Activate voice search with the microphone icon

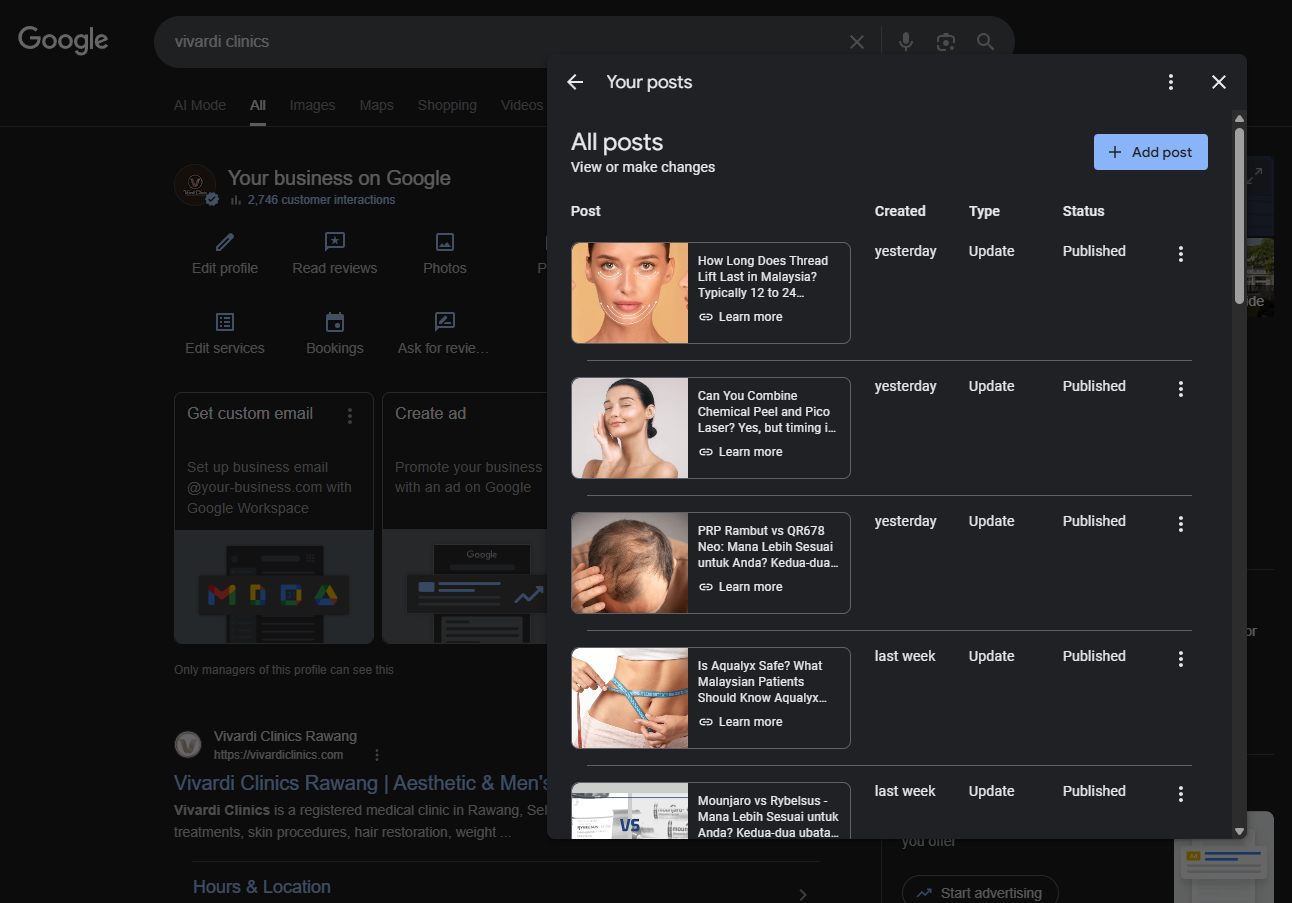tap(905, 41)
